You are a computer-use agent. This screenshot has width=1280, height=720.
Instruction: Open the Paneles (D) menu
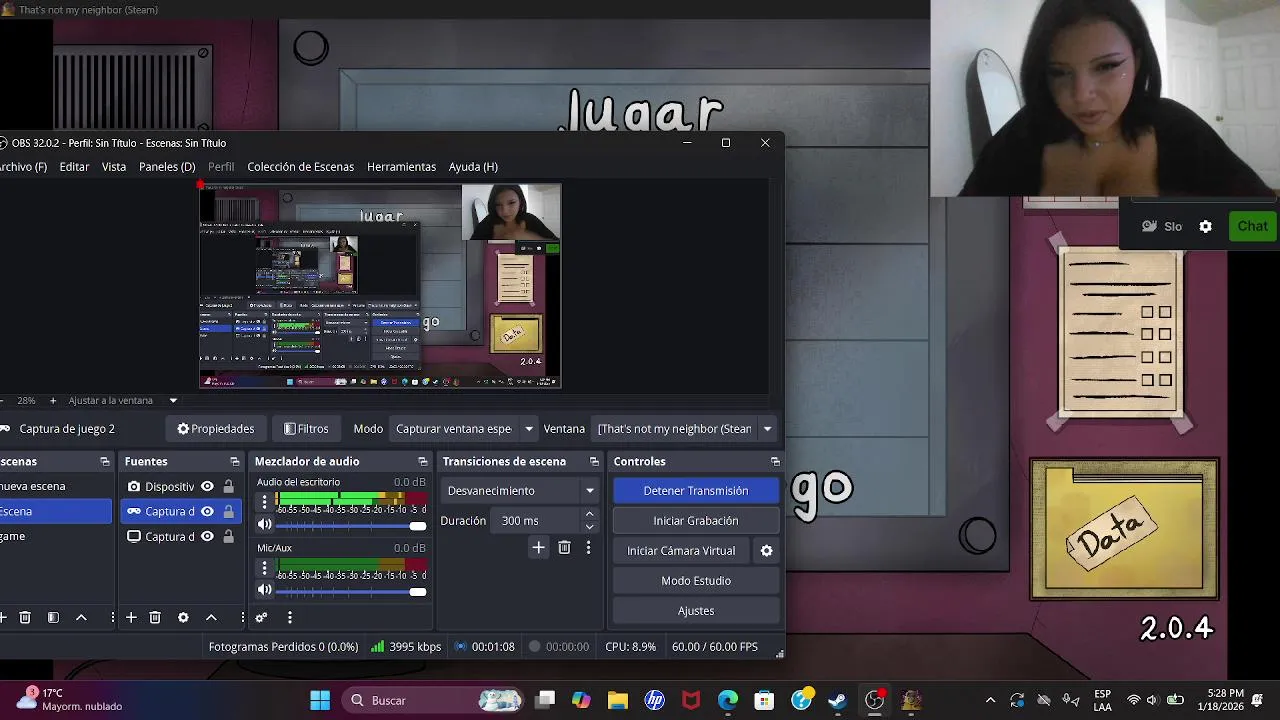(x=167, y=167)
